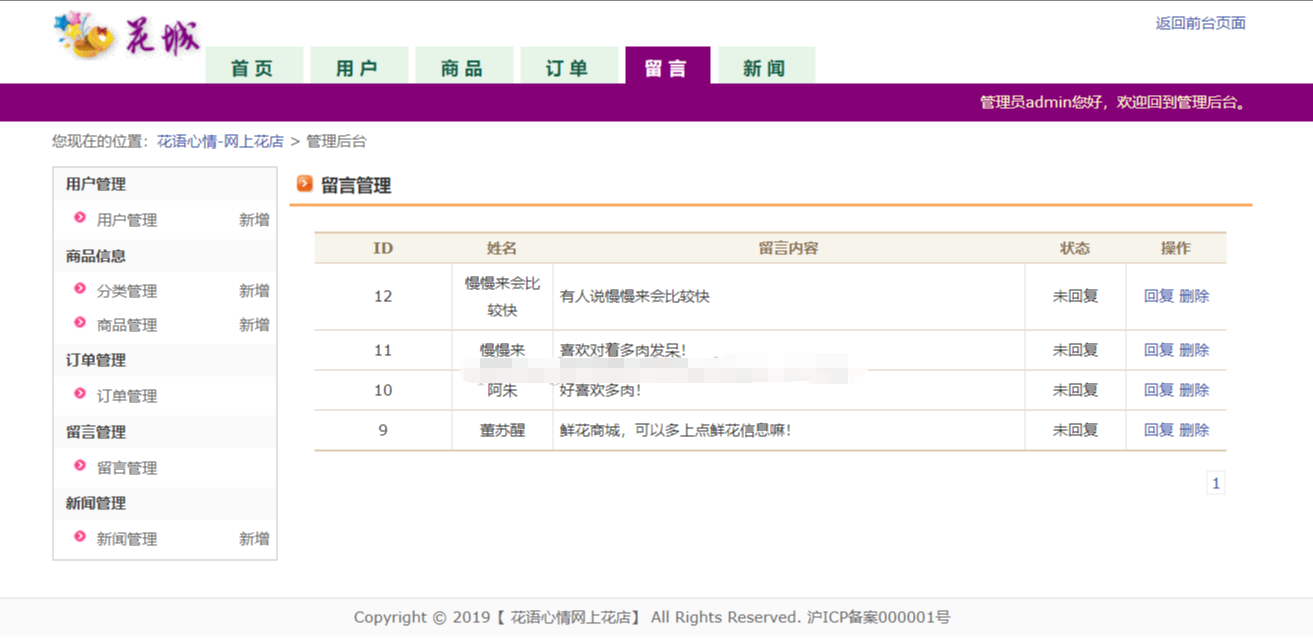
Task: Click the pink bullet icon next to 订单管理
Action: click(80, 394)
